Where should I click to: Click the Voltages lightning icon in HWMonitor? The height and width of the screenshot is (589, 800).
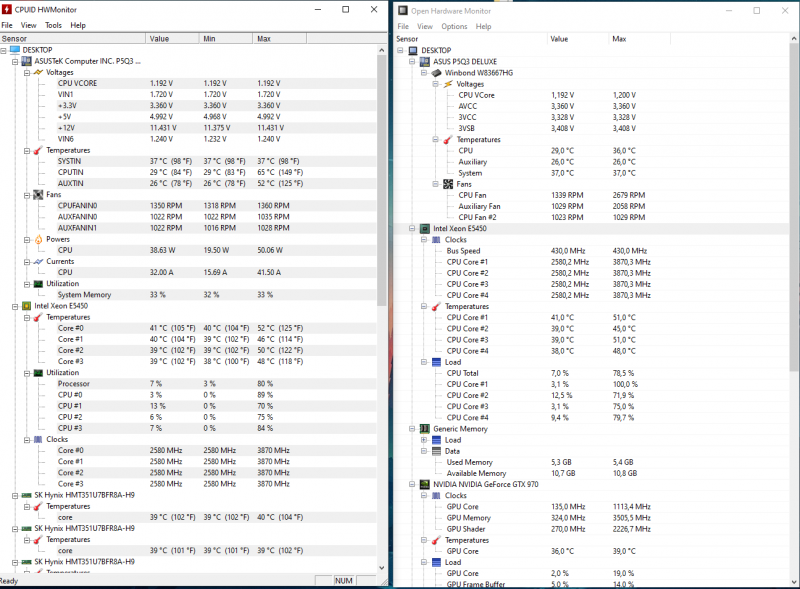(38, 72)
